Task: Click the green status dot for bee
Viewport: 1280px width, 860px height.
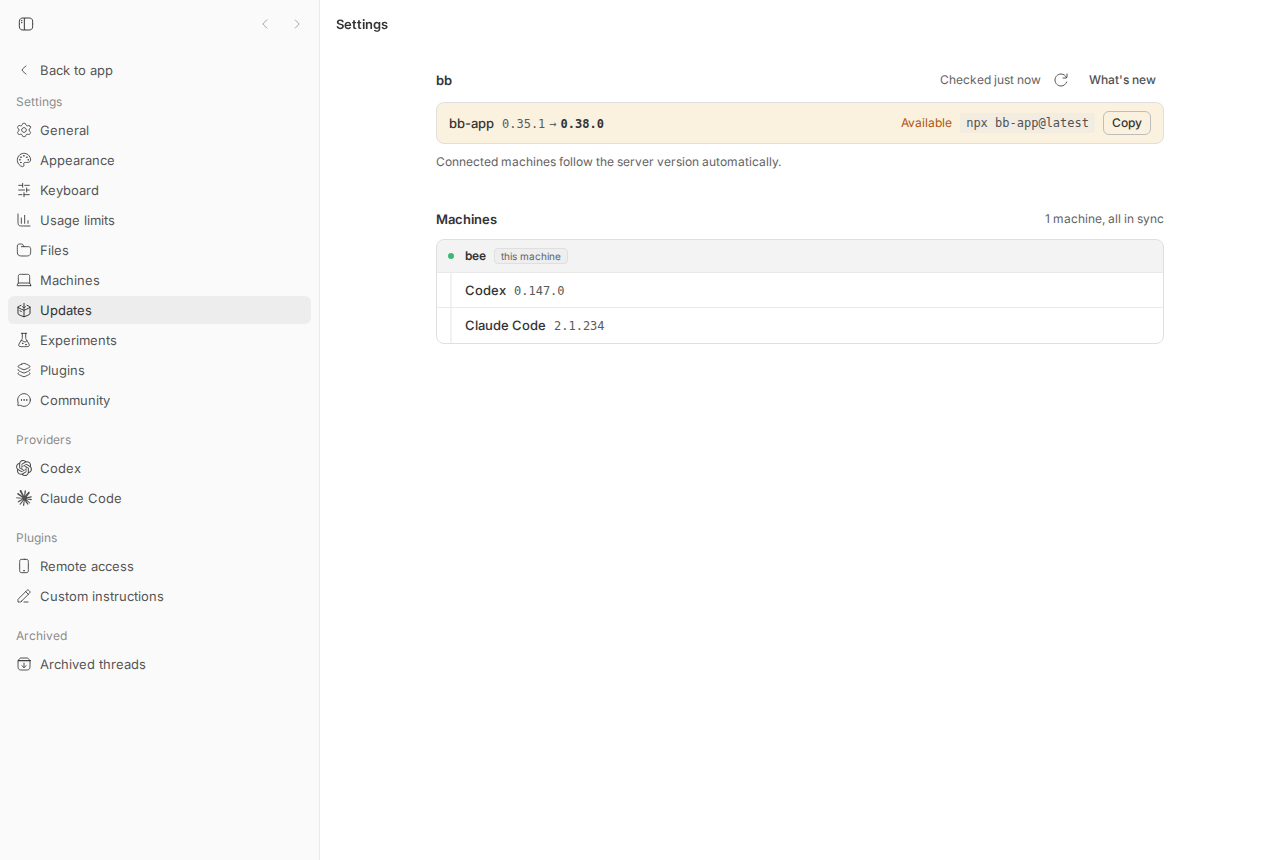Action: (x=451, y=256)
